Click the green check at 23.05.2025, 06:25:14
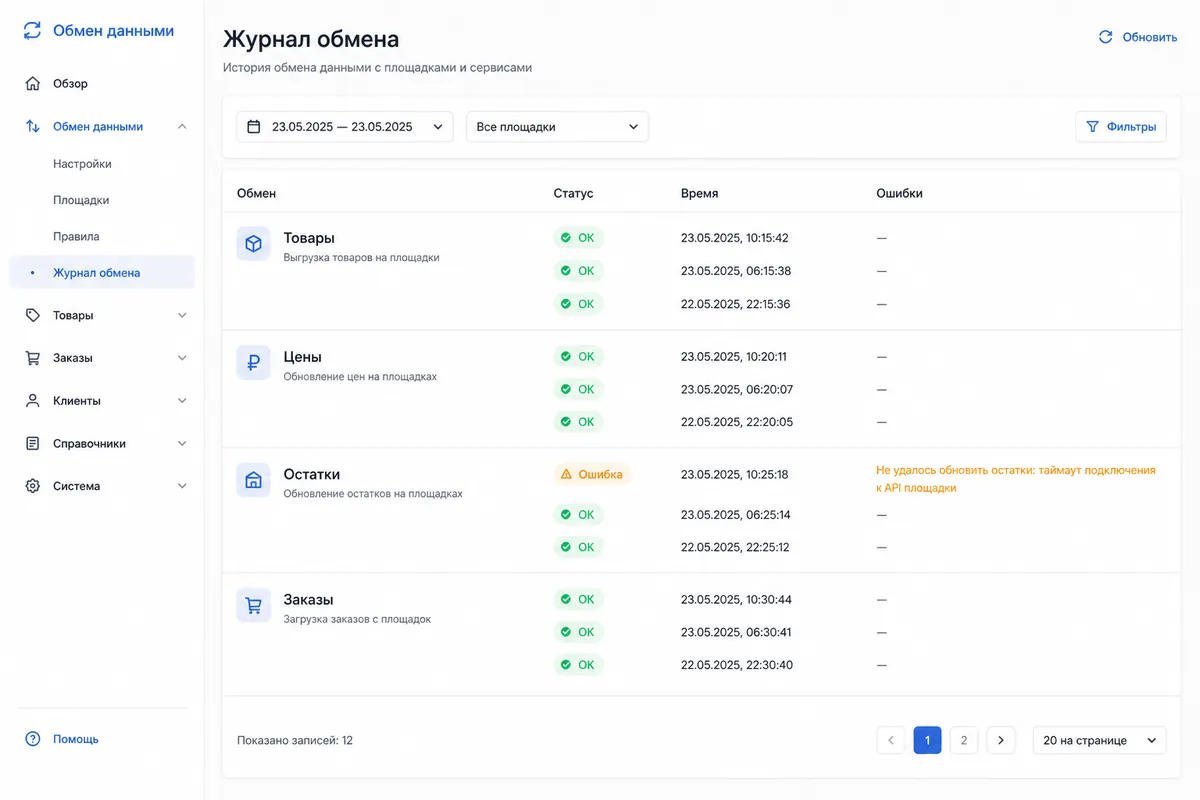The height and width of the screenshot is (800, 1200). coord(566,515)
